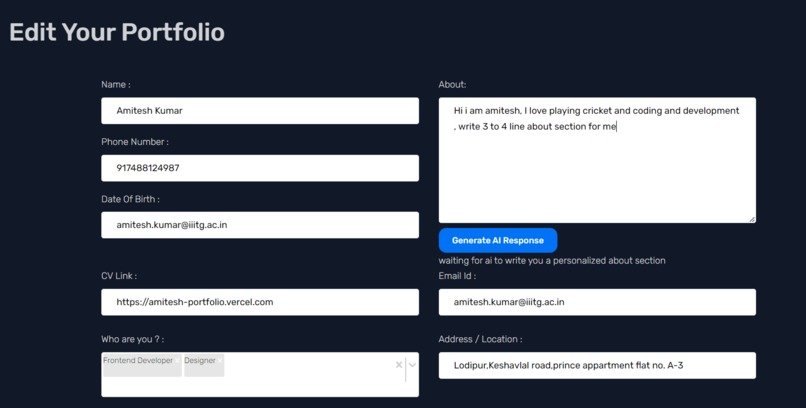806x408 pixels.
Task: Click the Designer tag text
Action: coord(200,361)
